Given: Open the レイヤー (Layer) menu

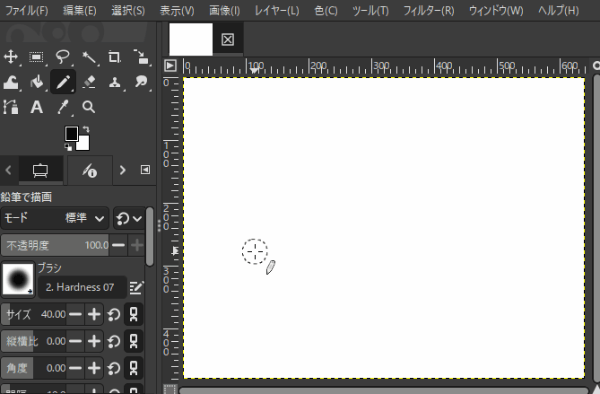Looking at the screenshot, I should [277, 10].
